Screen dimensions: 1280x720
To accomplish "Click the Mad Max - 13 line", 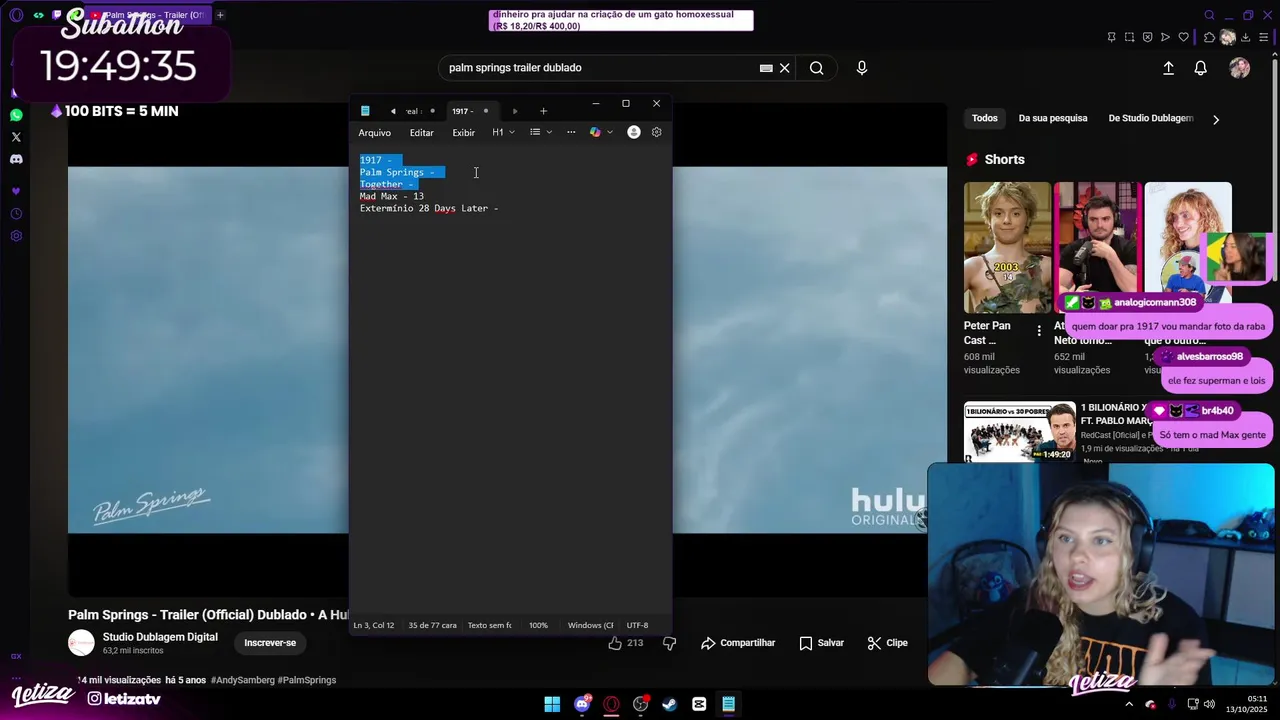I will click(392, 196).
